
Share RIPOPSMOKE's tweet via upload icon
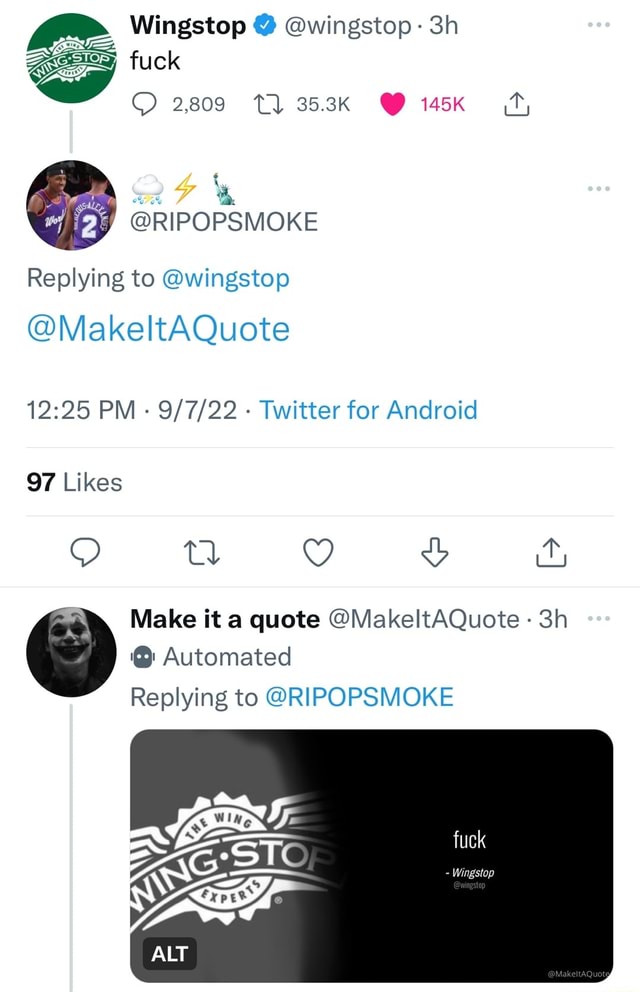550,552
